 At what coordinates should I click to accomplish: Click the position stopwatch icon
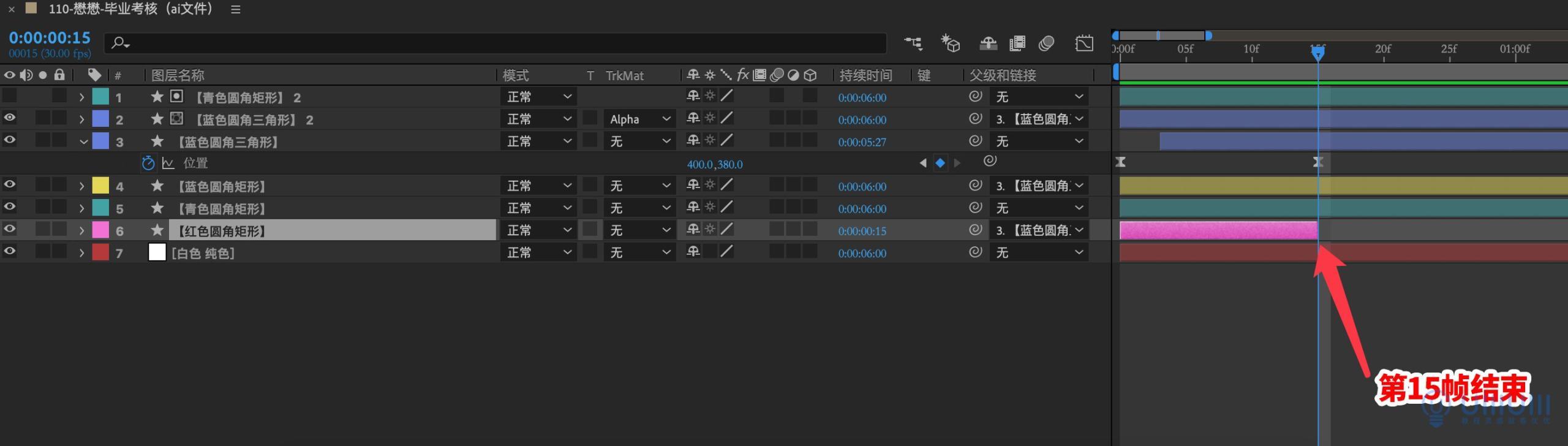(x=148, y=163)
